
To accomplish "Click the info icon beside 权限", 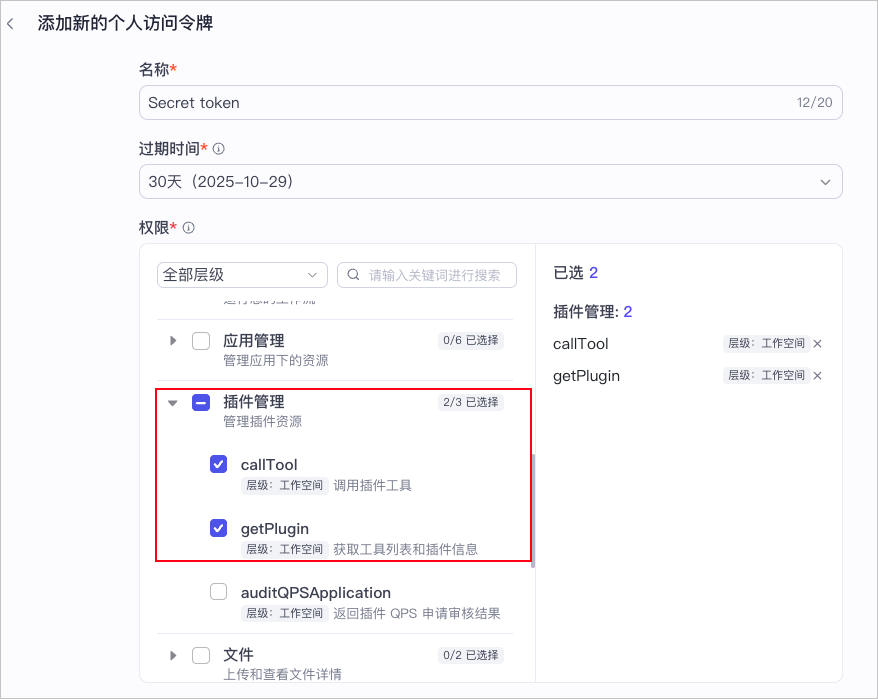I will click(189, 227).
